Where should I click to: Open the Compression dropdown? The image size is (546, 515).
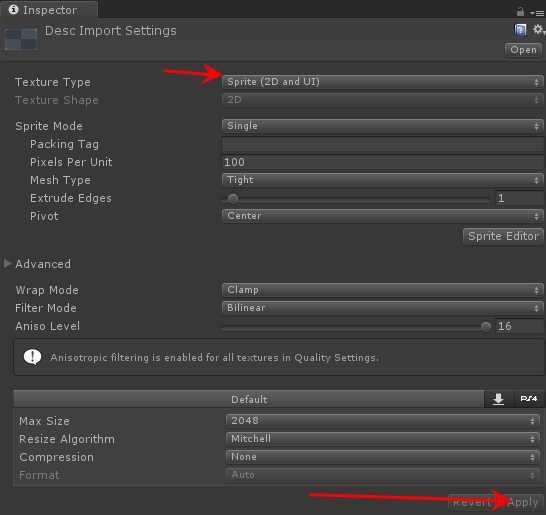(x=382, y=457)
